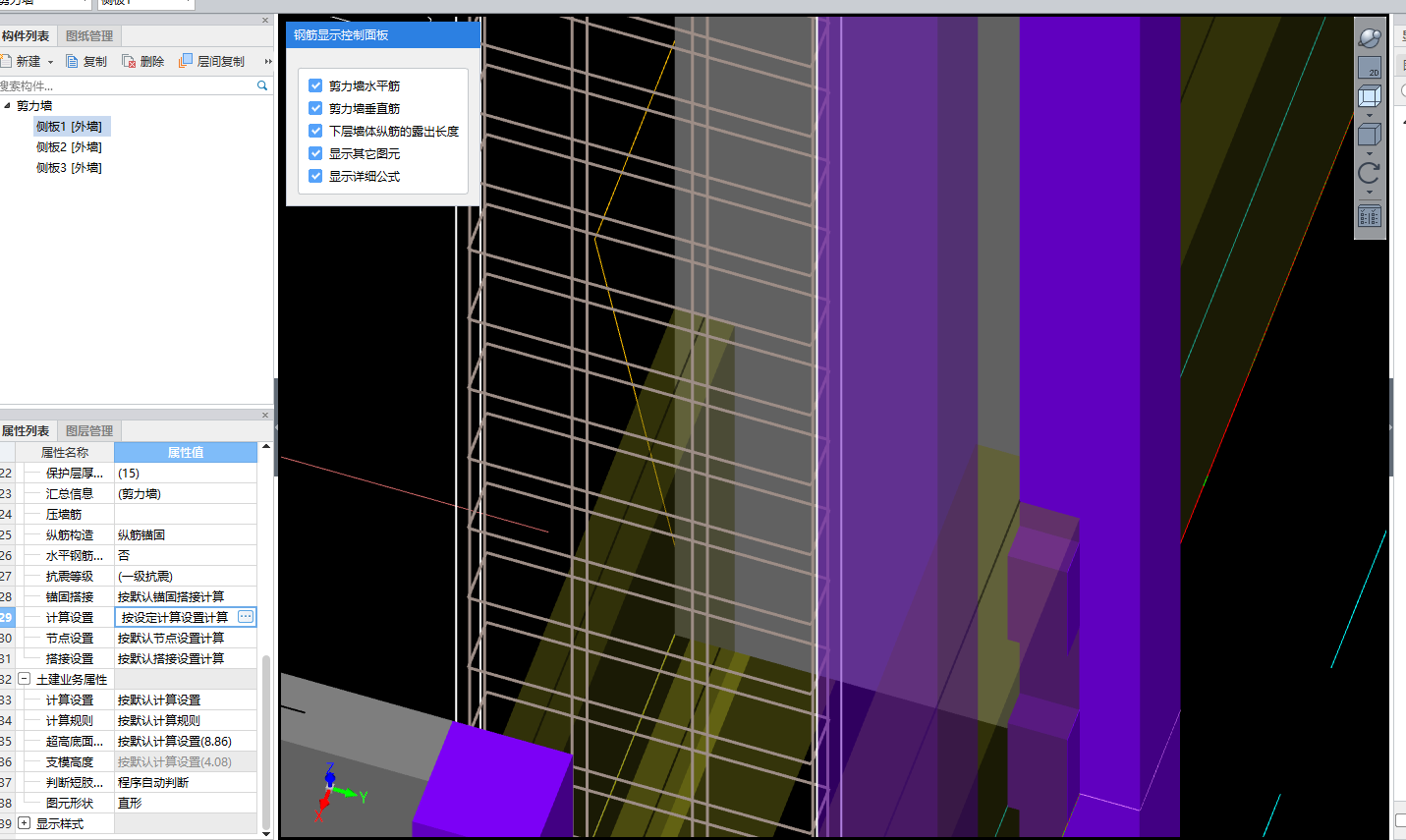
Task: Open the display settings checklist icon
Action: point(1370,216)
